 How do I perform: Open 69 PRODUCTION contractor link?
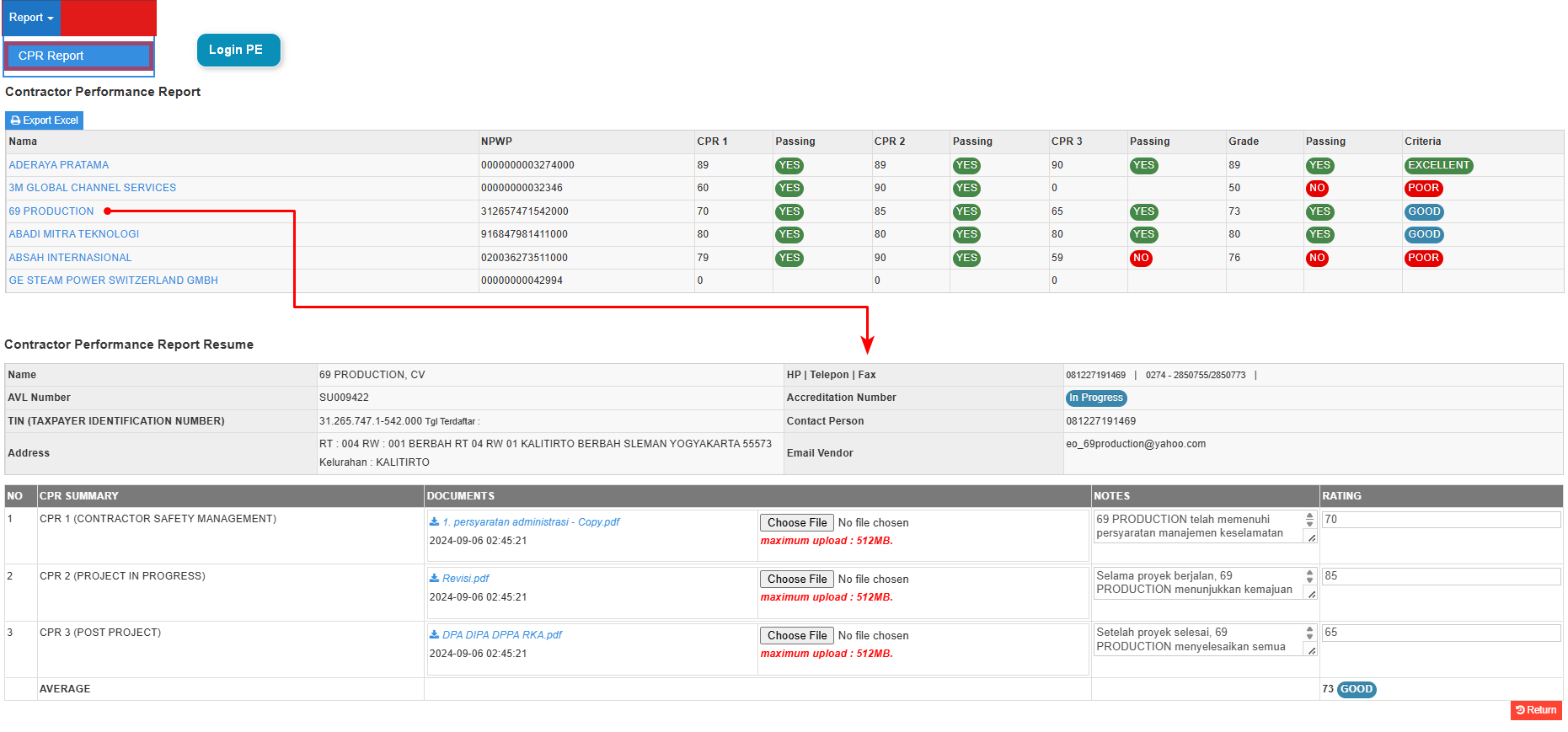coord(51,211)
